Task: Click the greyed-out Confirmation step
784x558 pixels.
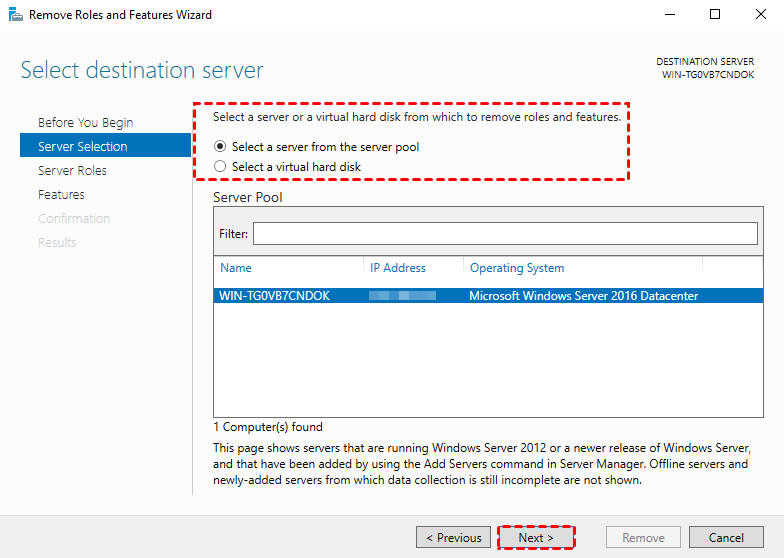Action: [74, 218]
